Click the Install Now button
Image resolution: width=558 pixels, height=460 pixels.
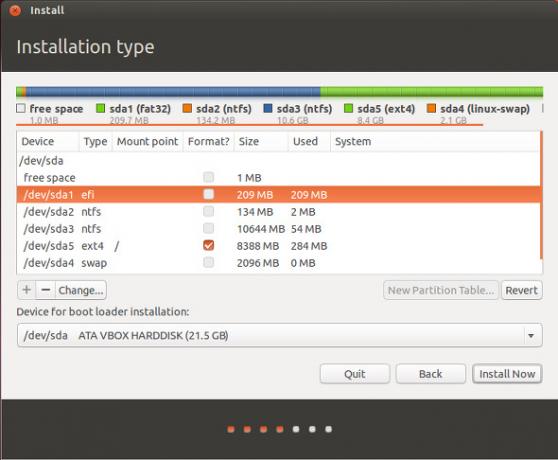pos(507,374)
